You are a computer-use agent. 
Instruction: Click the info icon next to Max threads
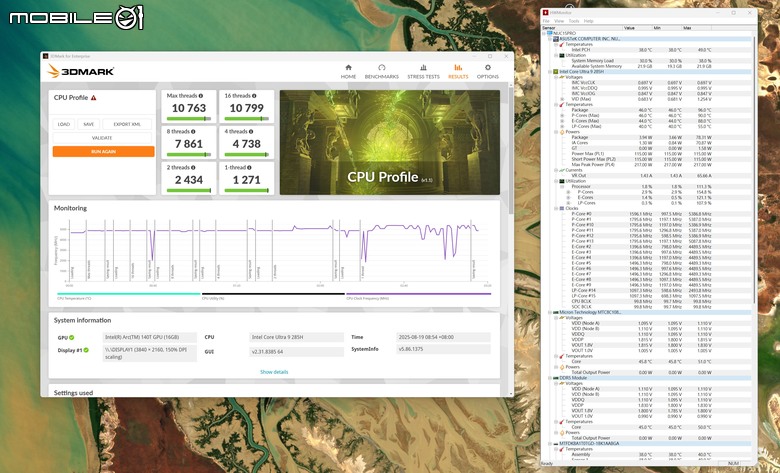click(201, 95)
